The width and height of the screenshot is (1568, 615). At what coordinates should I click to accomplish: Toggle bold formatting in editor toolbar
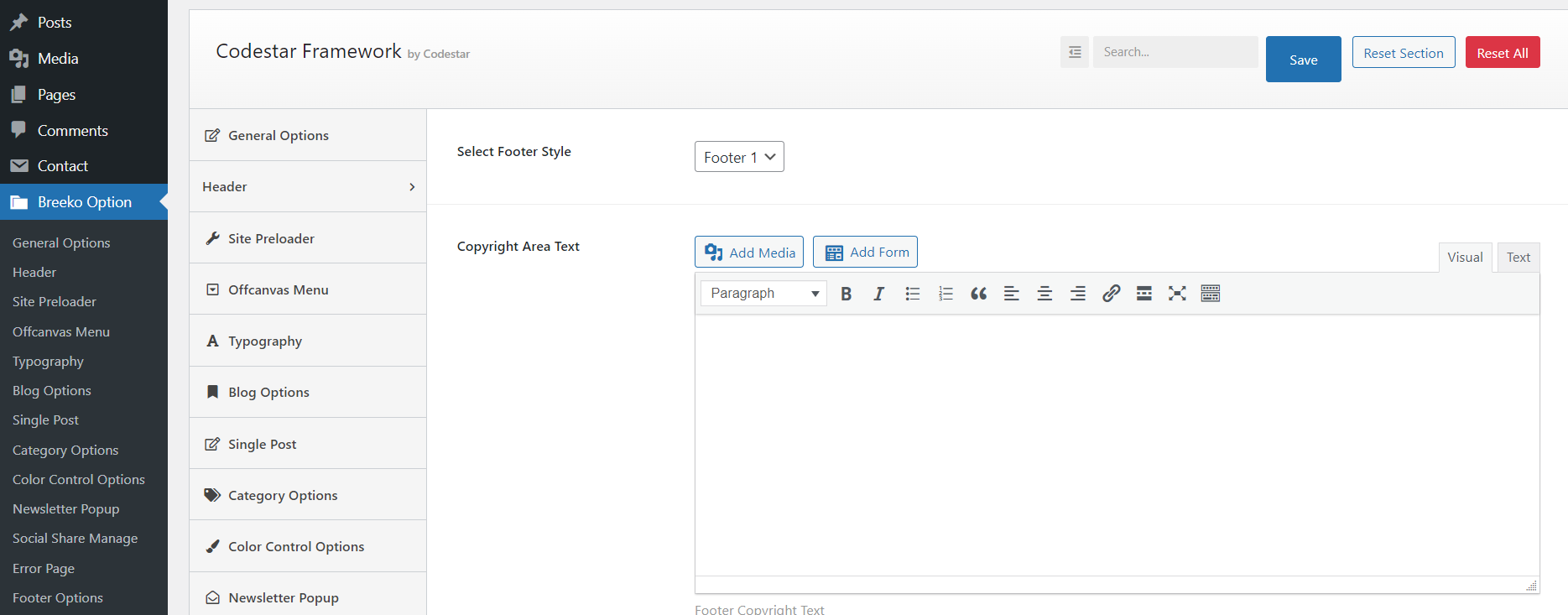(846, 294)
